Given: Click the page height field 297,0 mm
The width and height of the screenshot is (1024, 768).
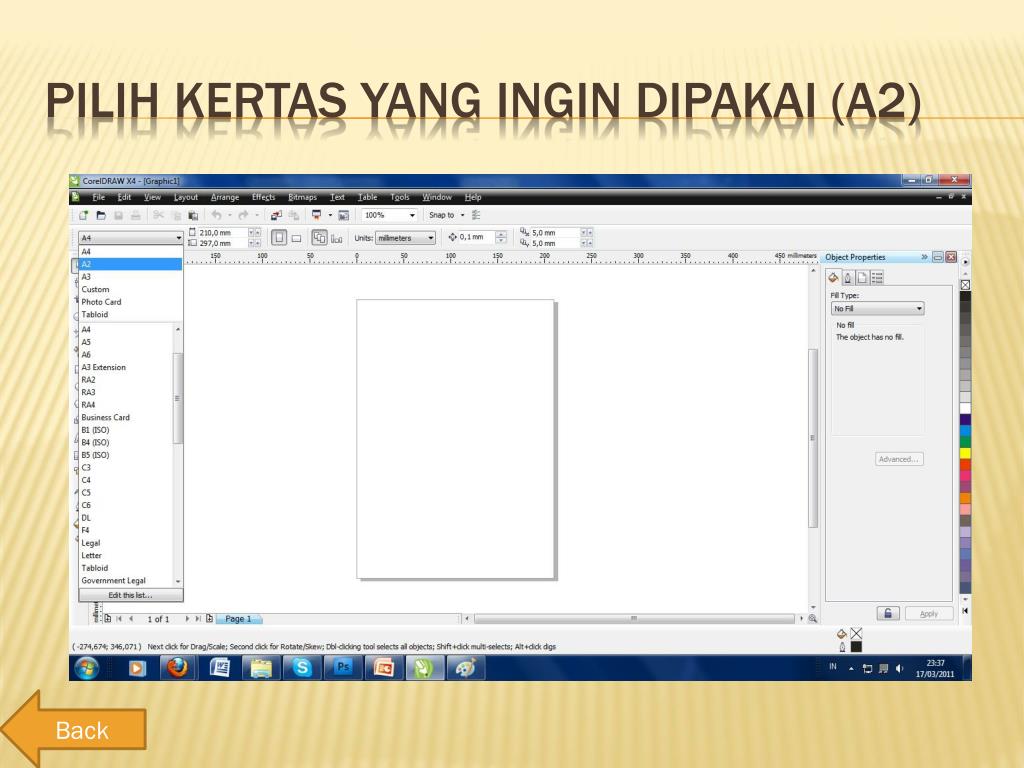Looking at the screenshot, I should coord(222,243).
